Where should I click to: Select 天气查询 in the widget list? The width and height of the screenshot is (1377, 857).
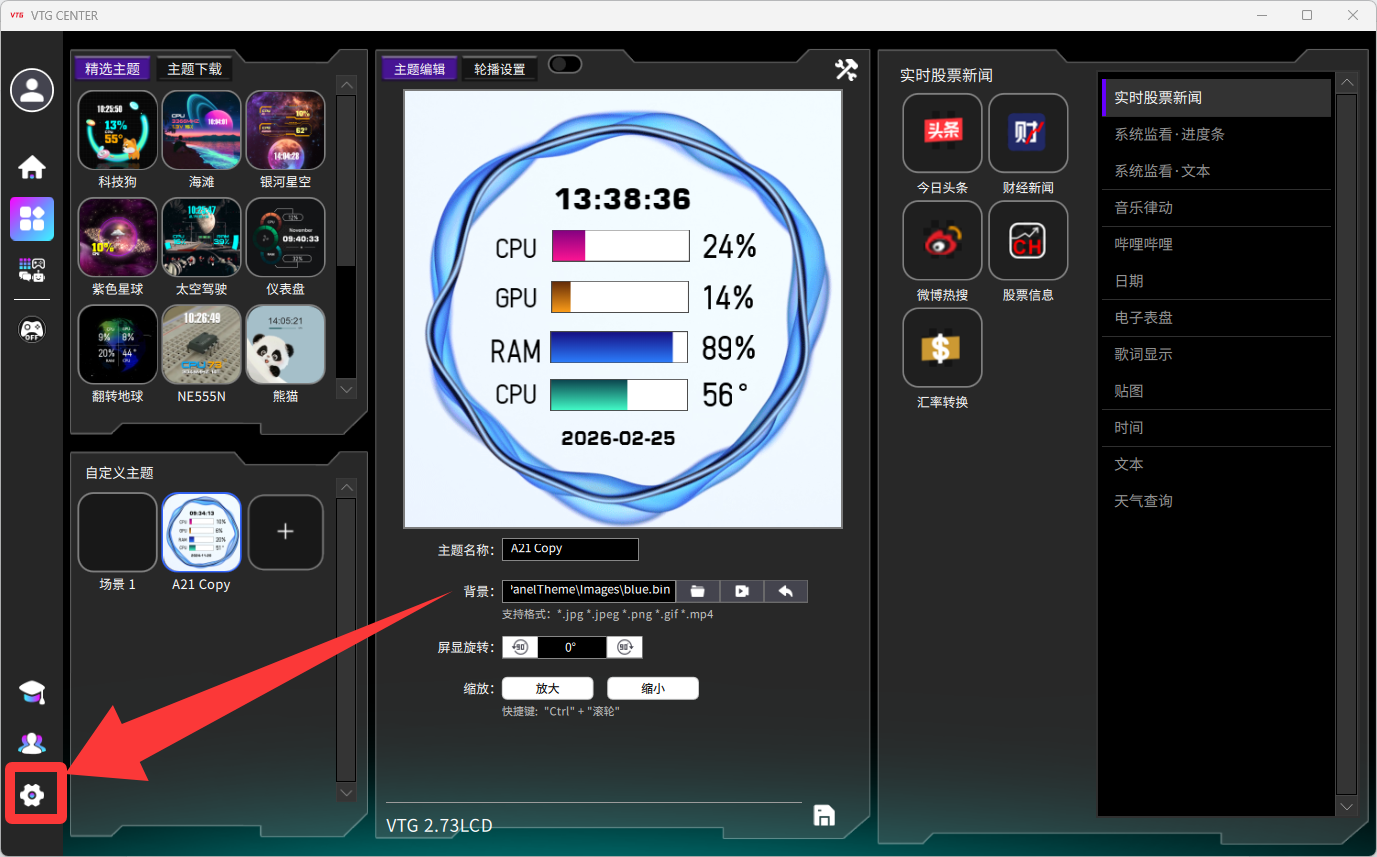[x=1143, y=501]
